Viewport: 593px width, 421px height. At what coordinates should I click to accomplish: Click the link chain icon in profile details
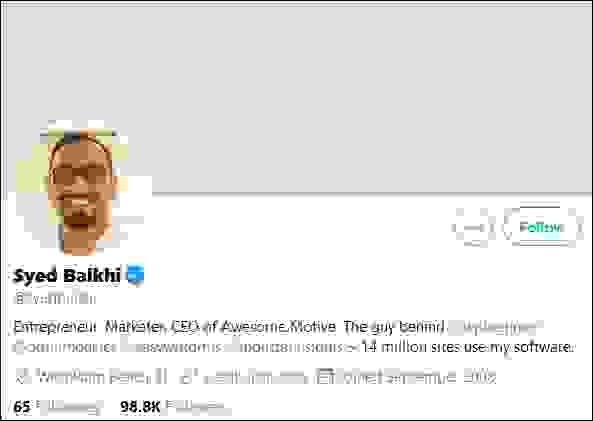(x=185, y=378)
